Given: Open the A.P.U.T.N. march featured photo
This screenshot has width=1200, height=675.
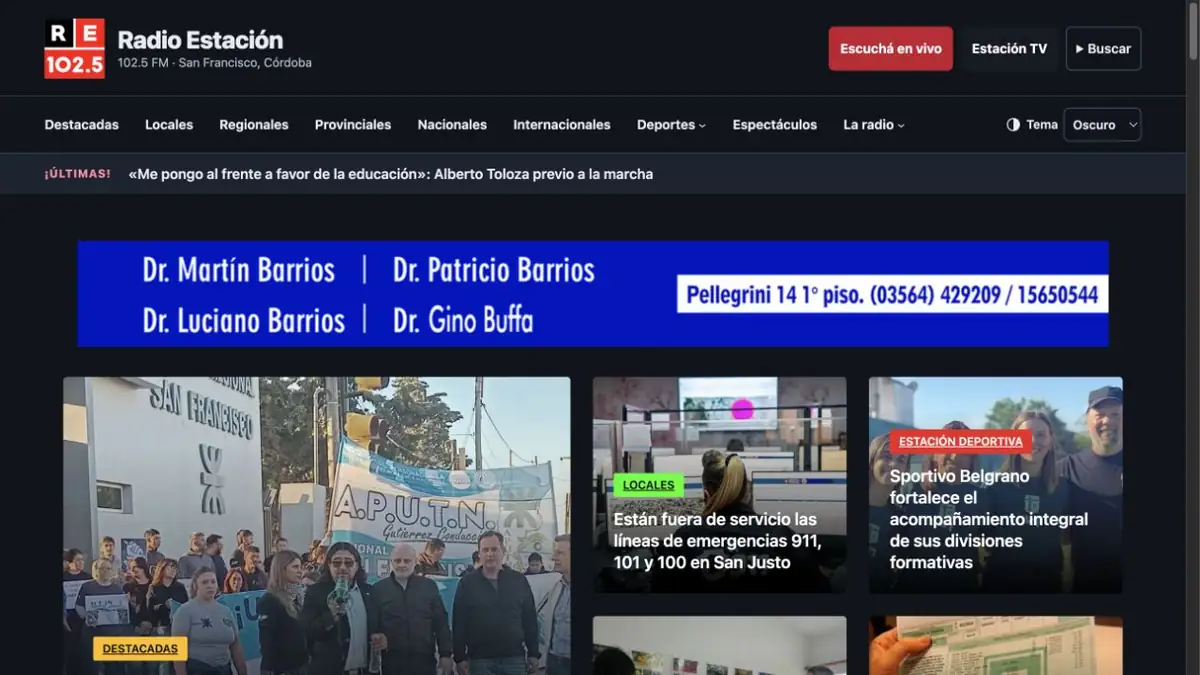Looking at the screenshot, I should [317, 526].
